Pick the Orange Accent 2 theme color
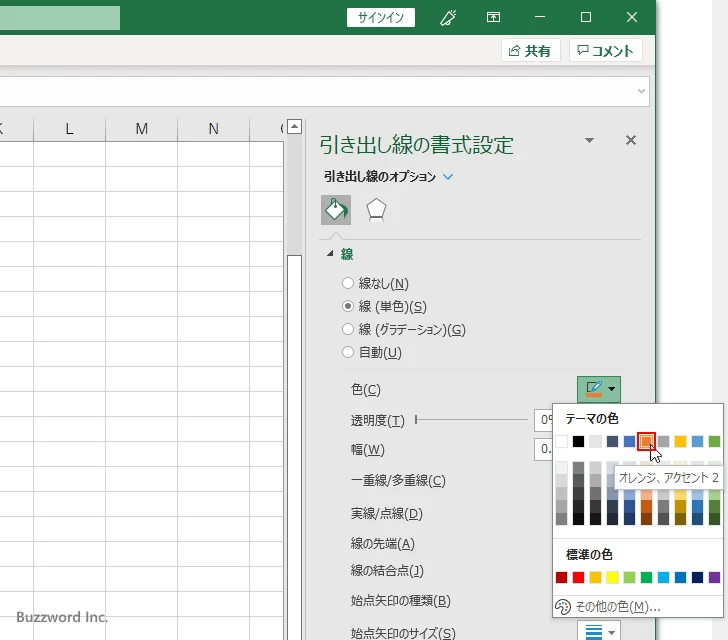The image size is (728, 640). [646, 441]
